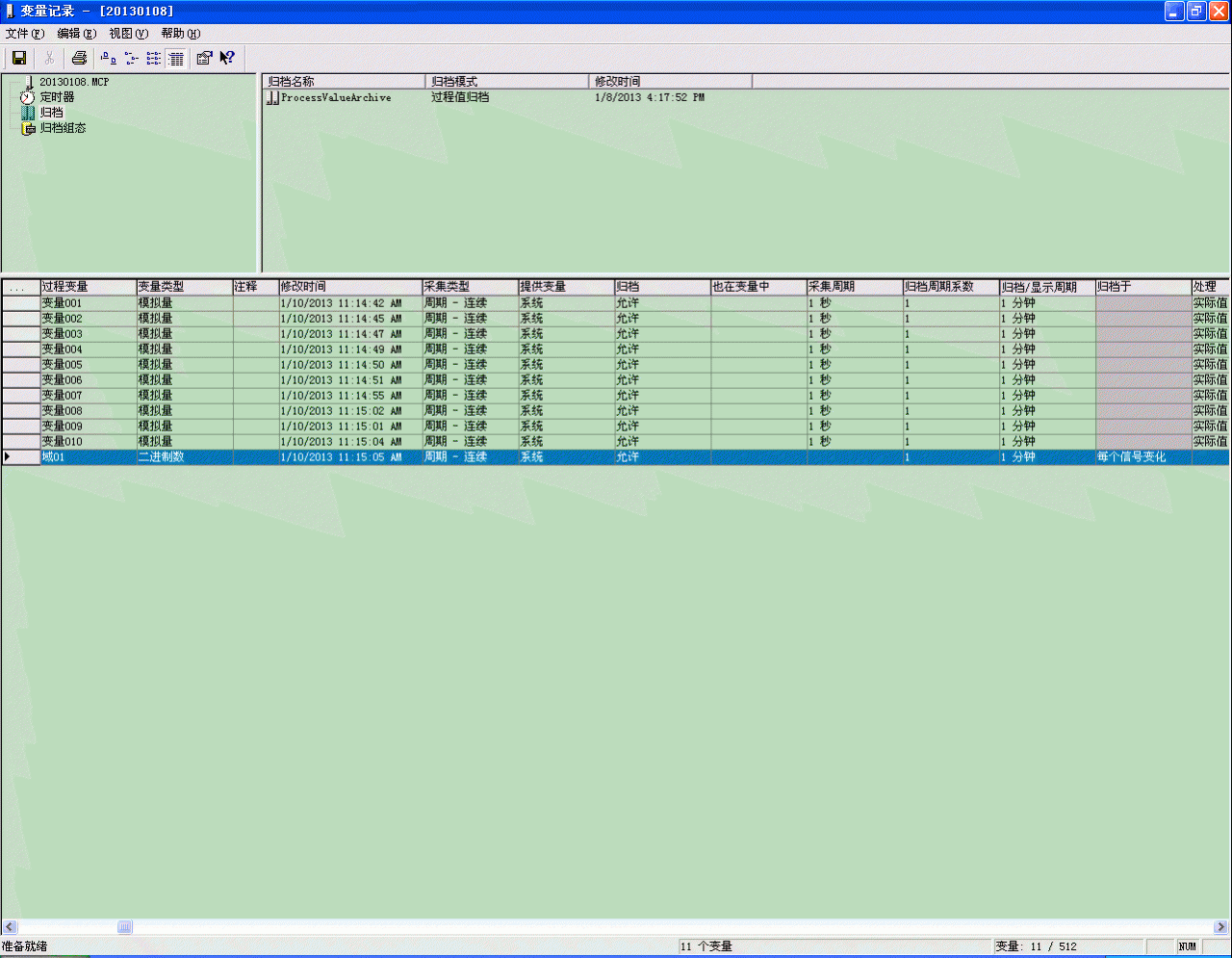This screenshot has height=958, width=1232.
Task: Click the application icon in title bar
Action: click(10, 11)
